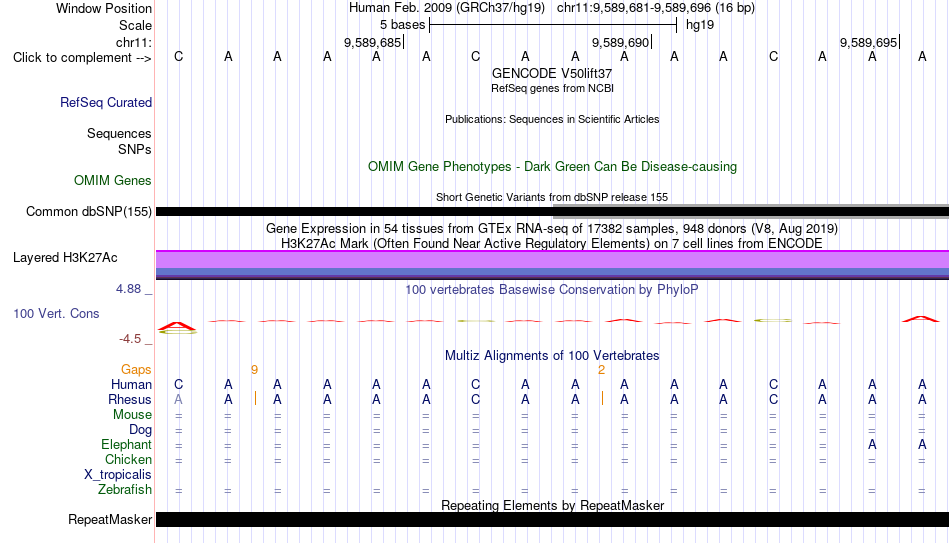Viewport: 950px width, 543px height.
Task: Click 'Short Genetic Variants from dbSNP release 155'
Action: pyautogui.click(x=552, y=198)
